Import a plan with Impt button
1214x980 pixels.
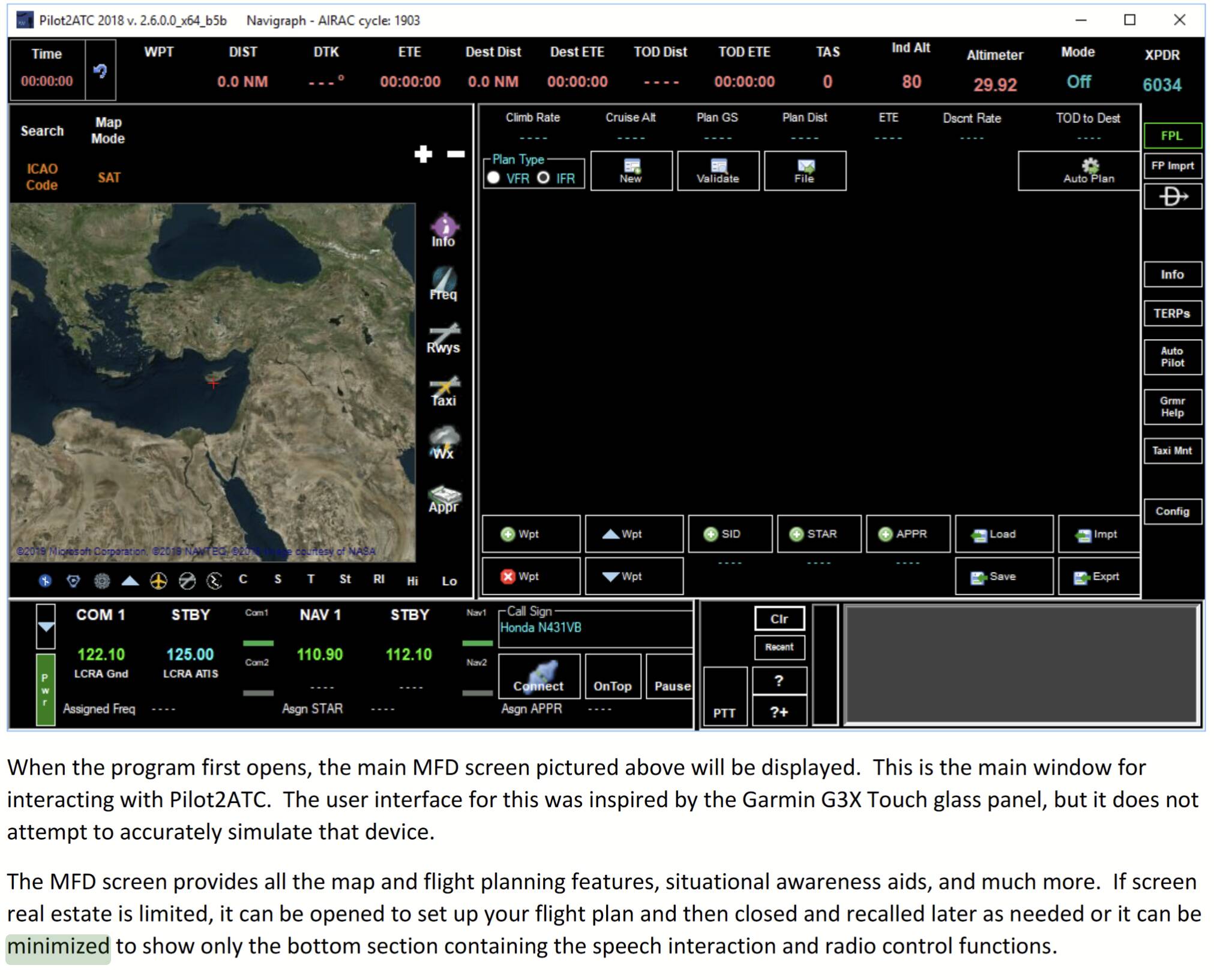point(1099,534)
